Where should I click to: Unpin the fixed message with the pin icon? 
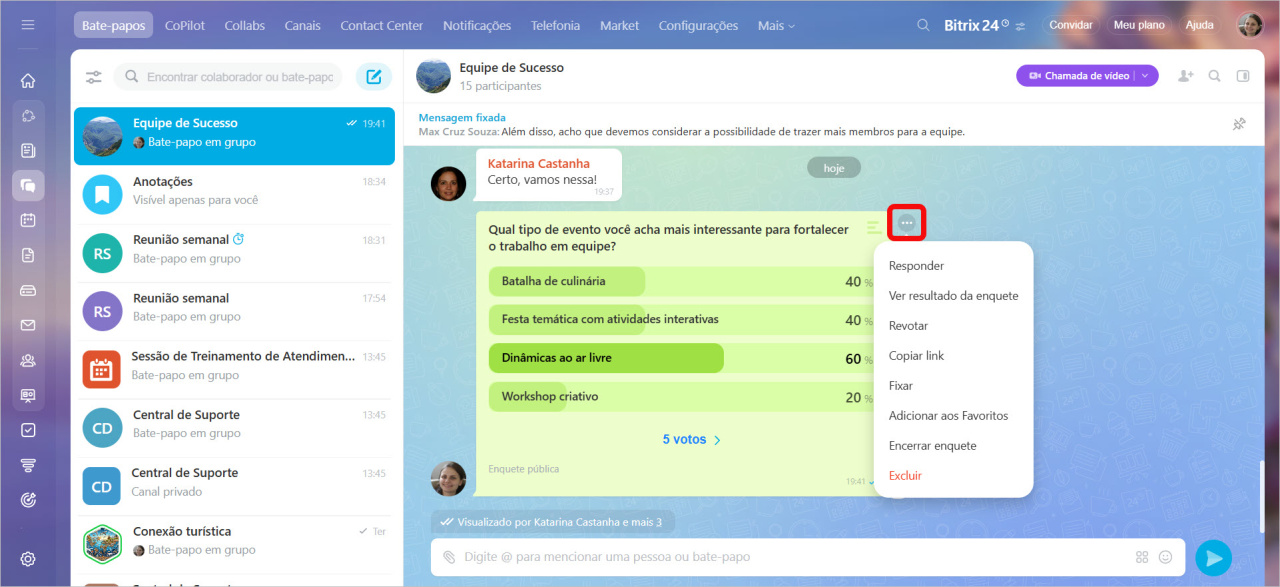(x=1239, y=124)
